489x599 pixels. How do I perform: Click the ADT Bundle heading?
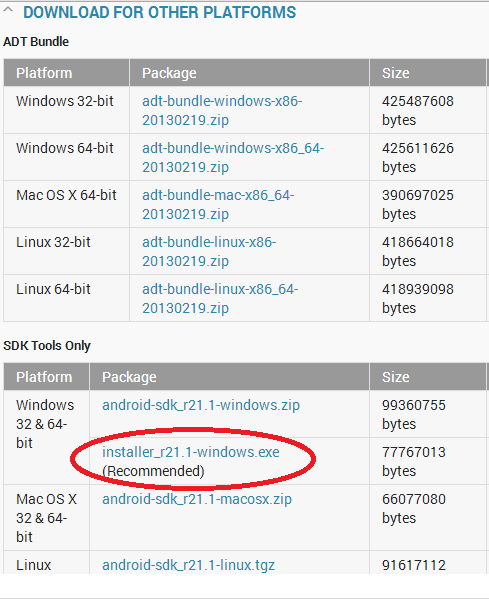36,41
